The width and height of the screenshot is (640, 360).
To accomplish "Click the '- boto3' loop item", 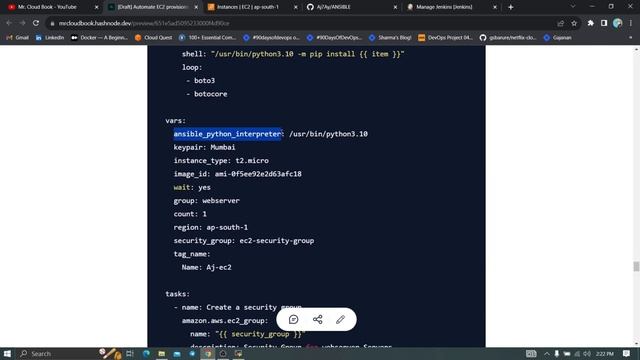I will click(x=200, y=80).
